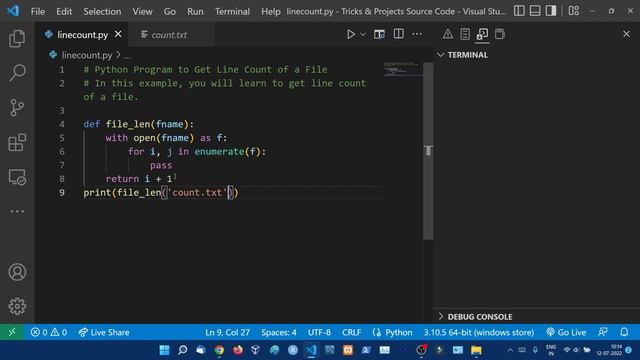Screen dimensions: 640x360
Task: Open Firefox from taskbar
Action: pyautogui.click(x=238, y=350)
